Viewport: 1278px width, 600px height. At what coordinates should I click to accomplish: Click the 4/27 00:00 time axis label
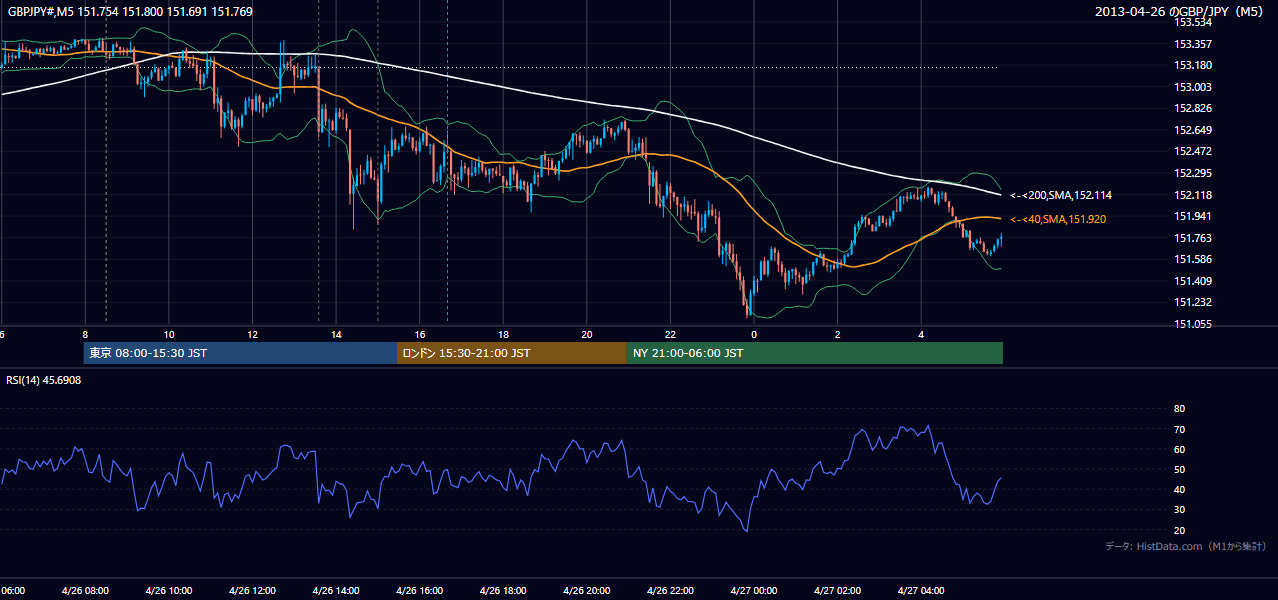pyautogui.click(x=753, y=591)
